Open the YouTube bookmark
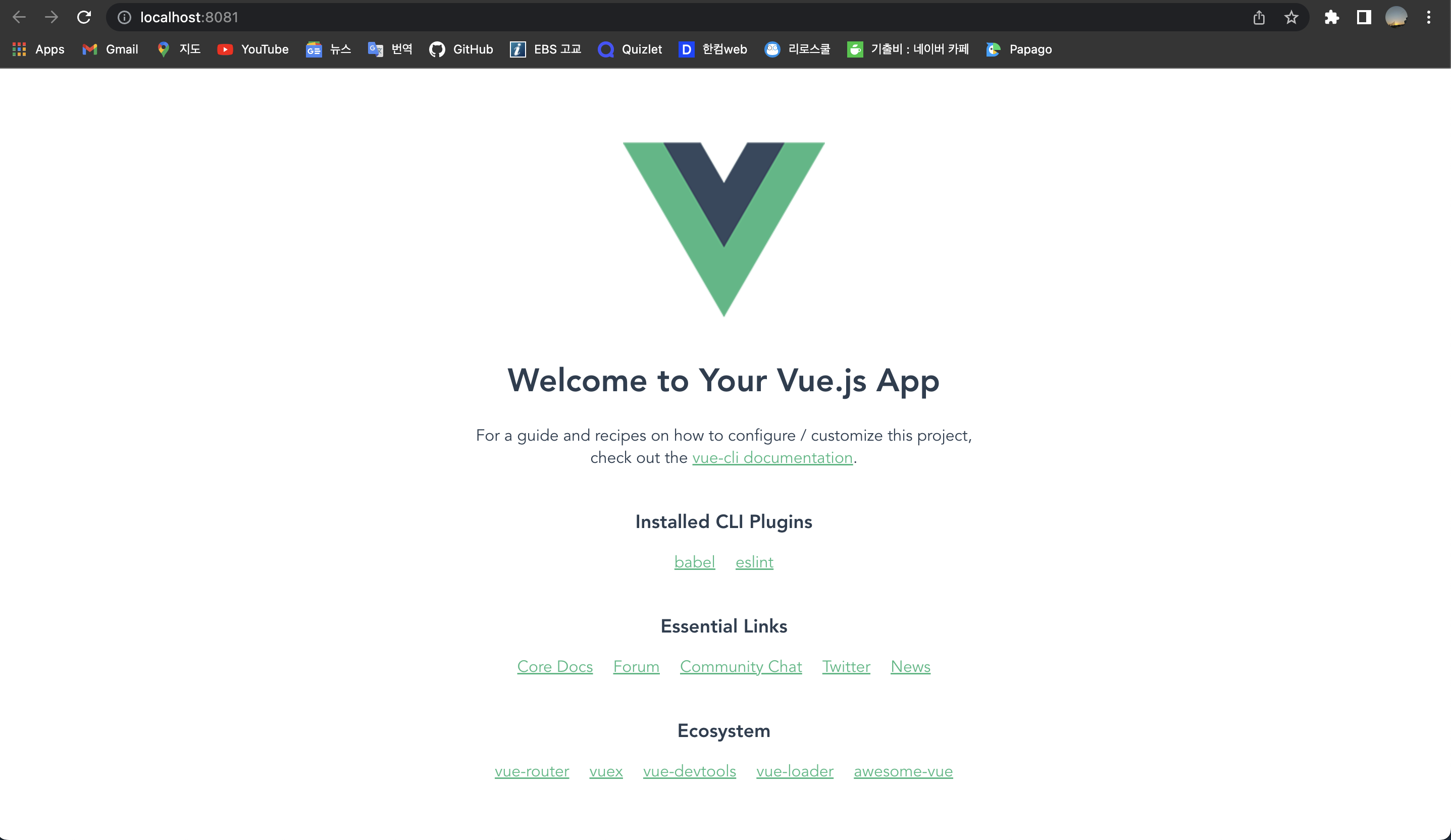 [x=253, y=49]
